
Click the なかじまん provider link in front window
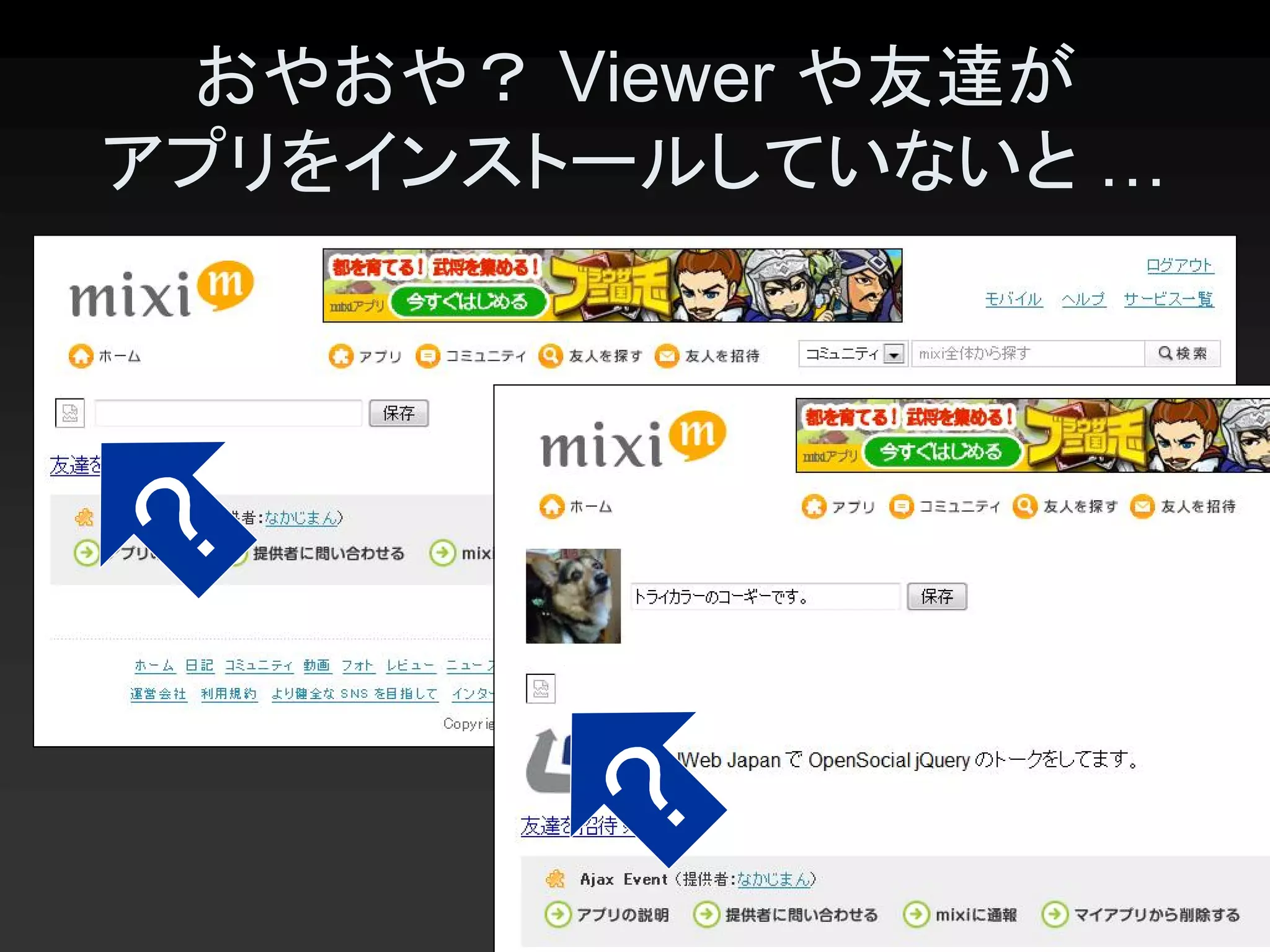773,879
